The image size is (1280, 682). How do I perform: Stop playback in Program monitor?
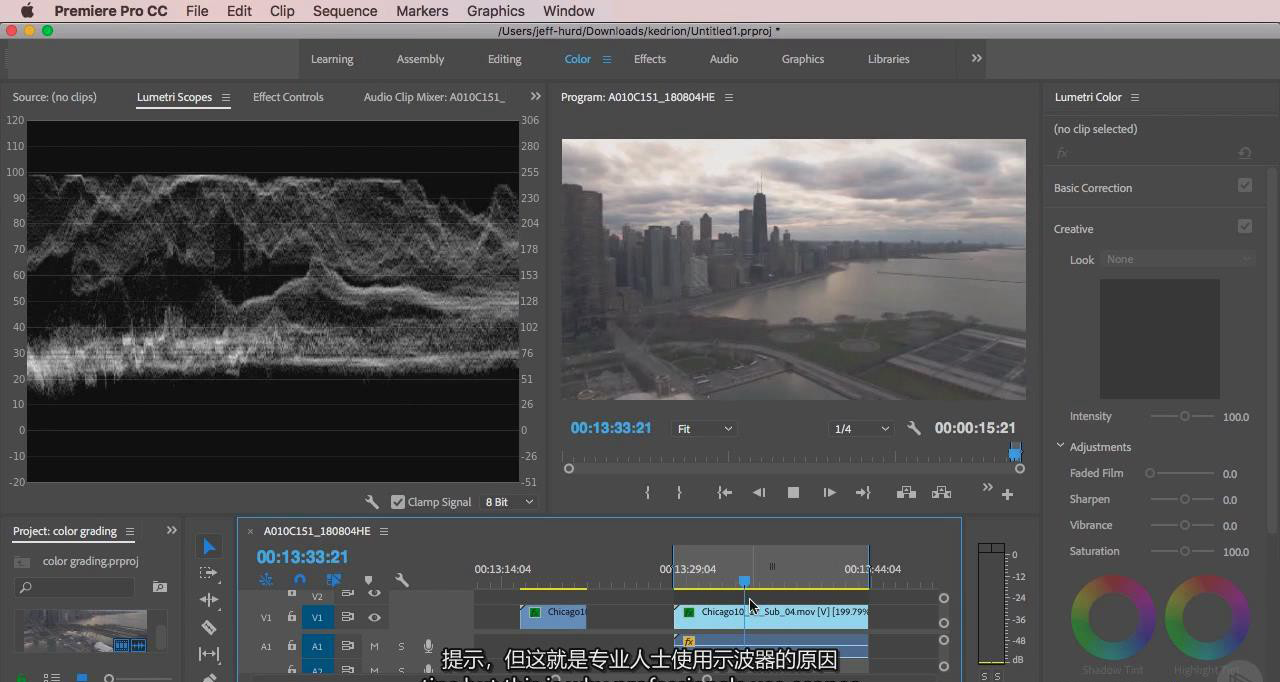pos(793,493)
